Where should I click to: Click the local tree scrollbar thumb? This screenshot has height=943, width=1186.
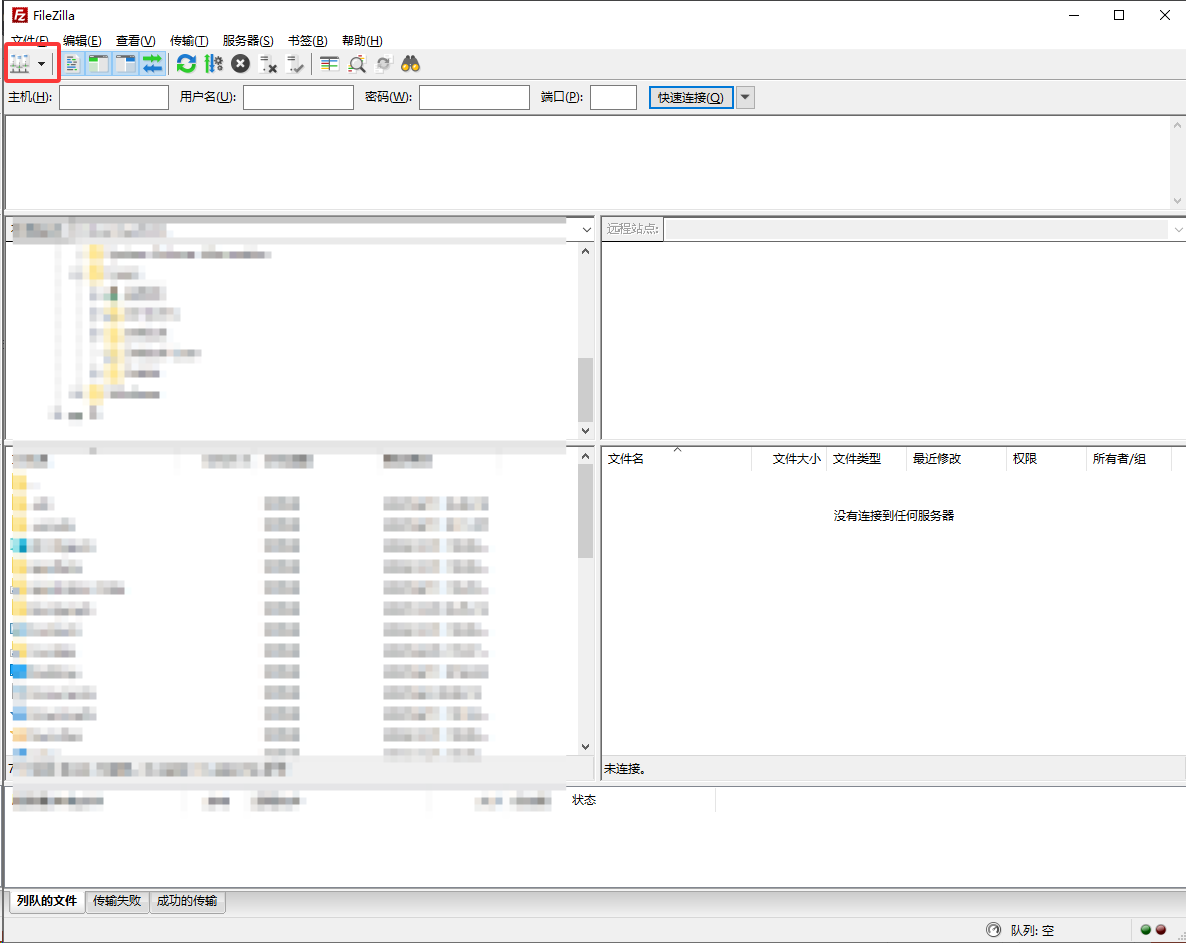[585, 389]
